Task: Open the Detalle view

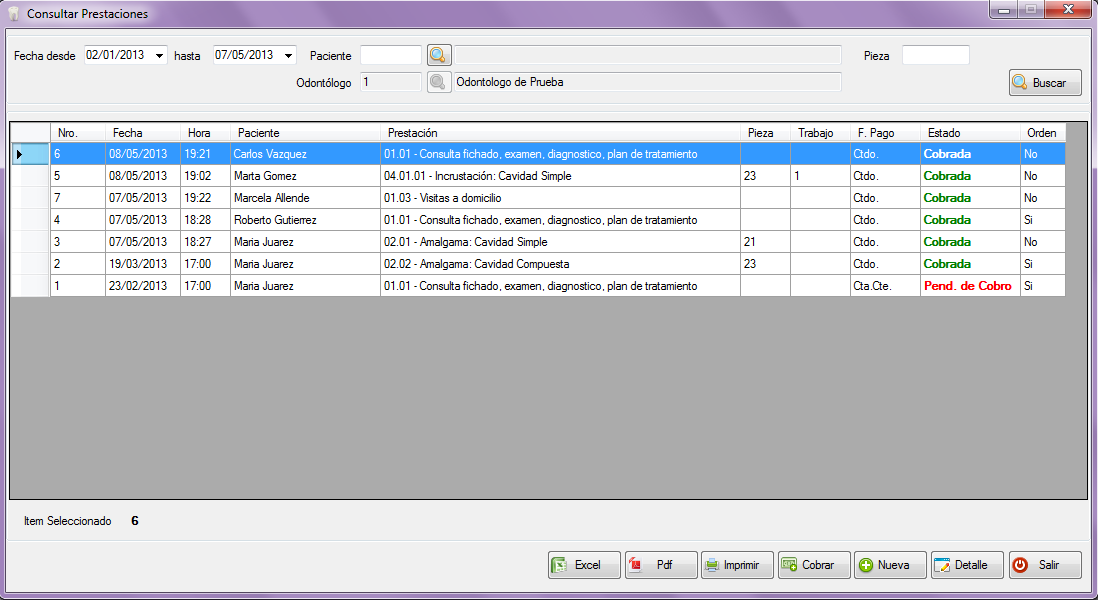Action: (967, 565)
